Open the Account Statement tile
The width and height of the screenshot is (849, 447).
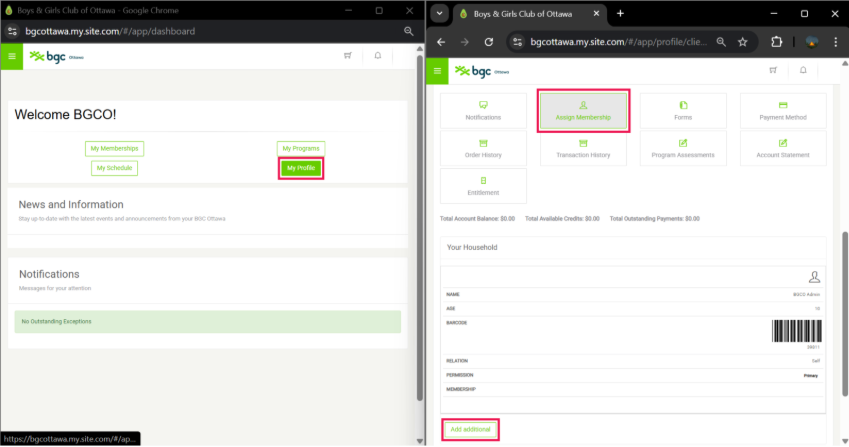783,148
